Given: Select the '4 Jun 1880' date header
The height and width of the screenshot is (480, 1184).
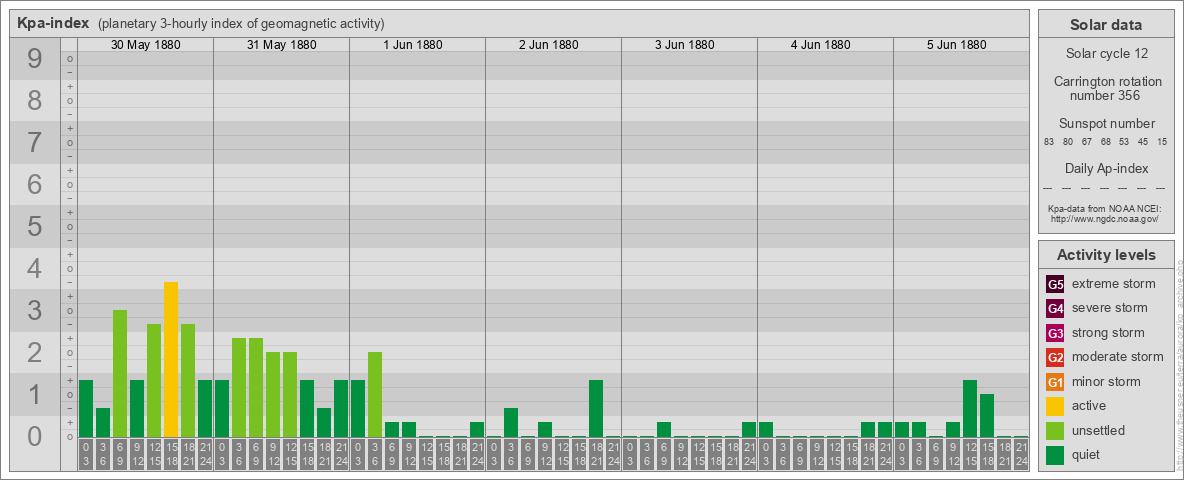Looking at the screenshot, I should click(x=821, y=45).
